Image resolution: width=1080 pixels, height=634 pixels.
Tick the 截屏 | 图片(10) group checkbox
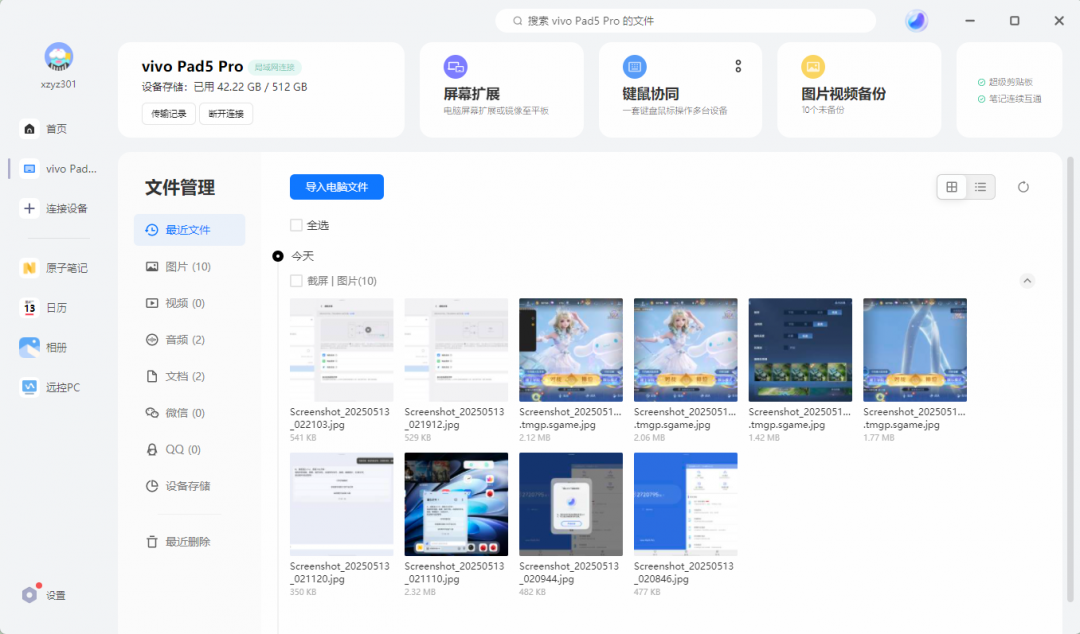tap(296, 280)
